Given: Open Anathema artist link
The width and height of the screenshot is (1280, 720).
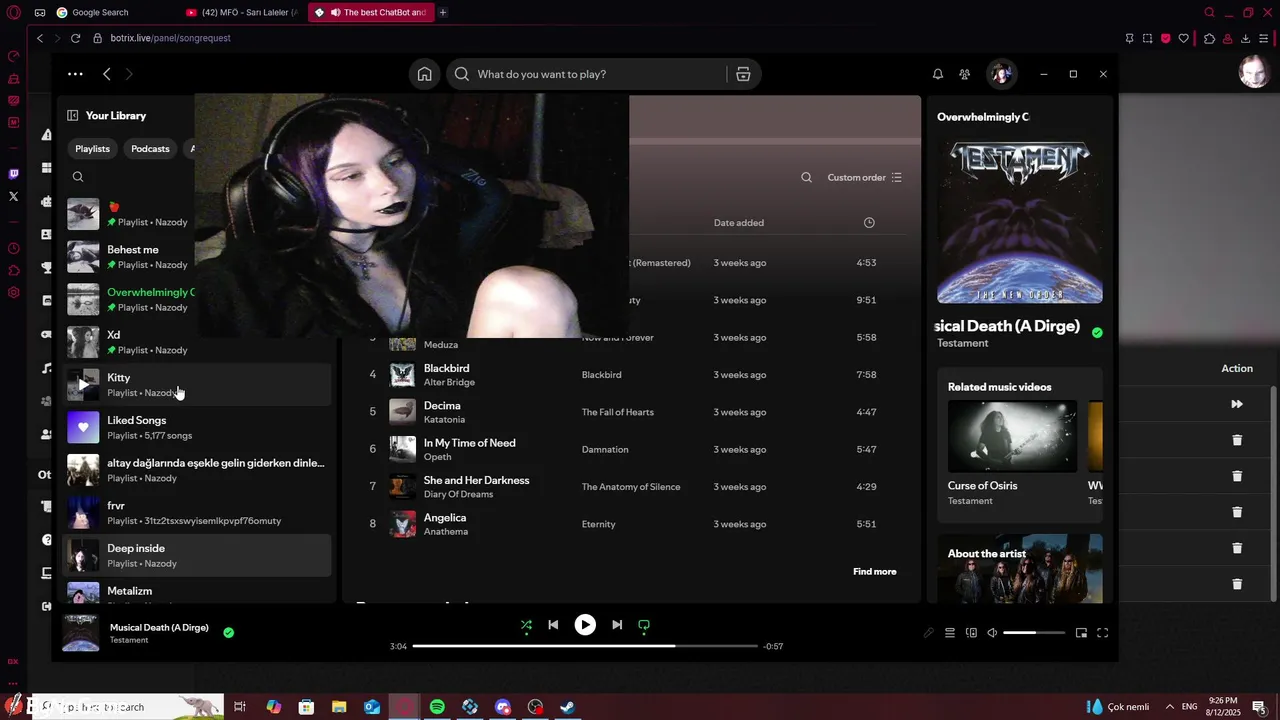Looking at the screenshot, I should click(x=446, y=532).
